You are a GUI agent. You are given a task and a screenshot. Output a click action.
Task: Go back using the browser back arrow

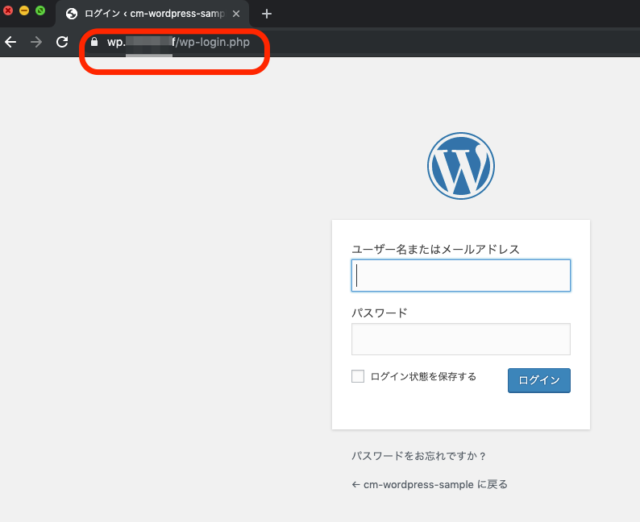(11, 42)
